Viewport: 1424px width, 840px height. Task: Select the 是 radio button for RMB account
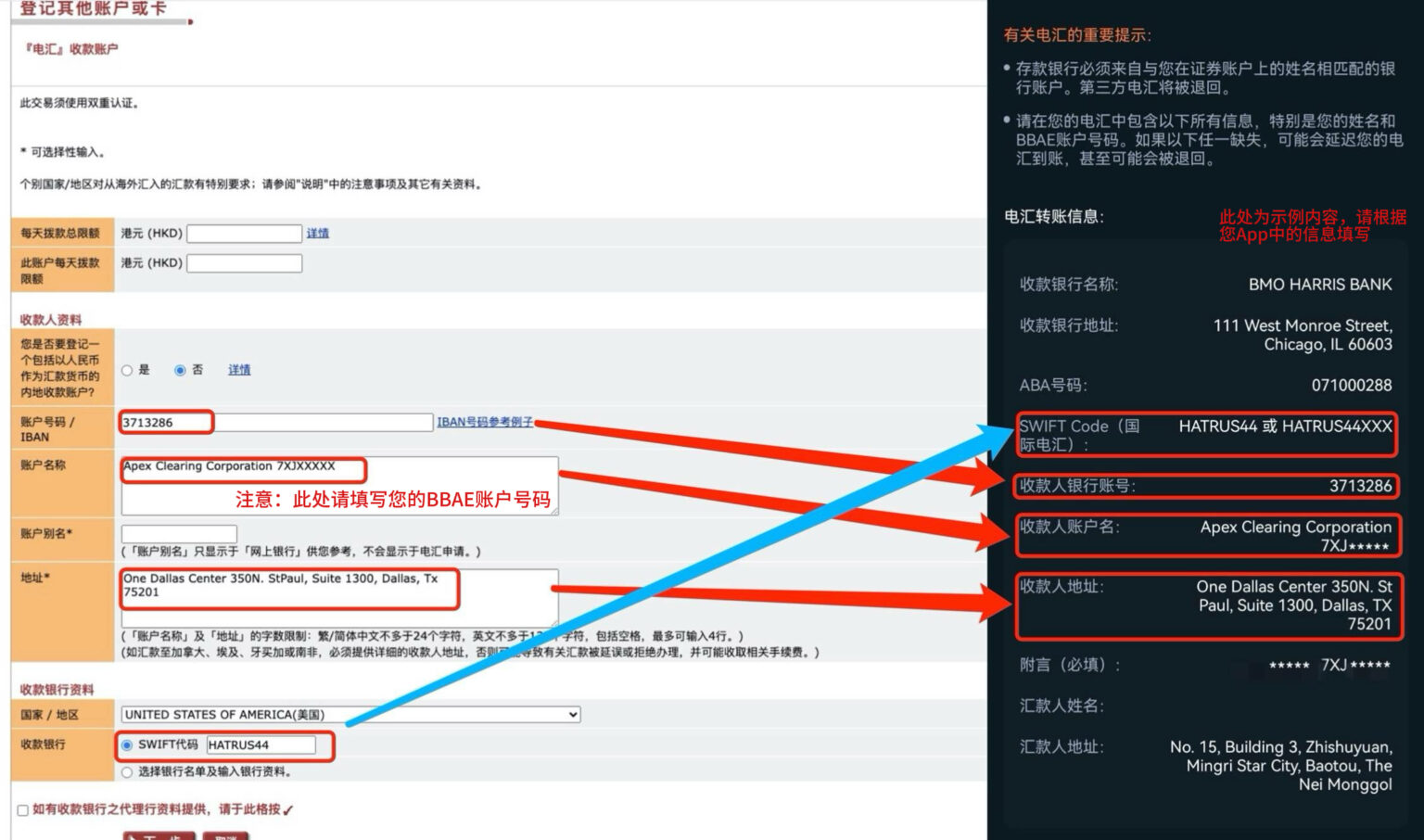point(127,370)
